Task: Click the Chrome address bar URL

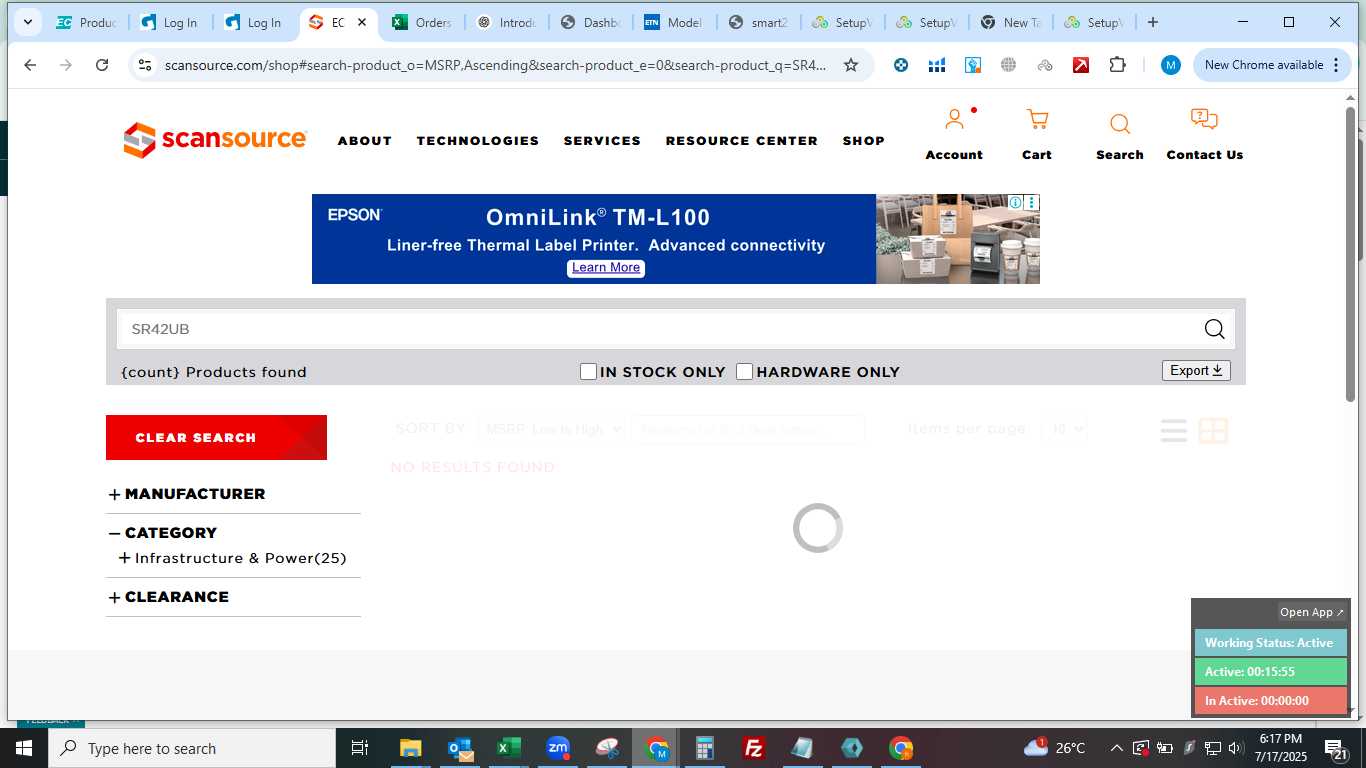Action: [495, 65]
